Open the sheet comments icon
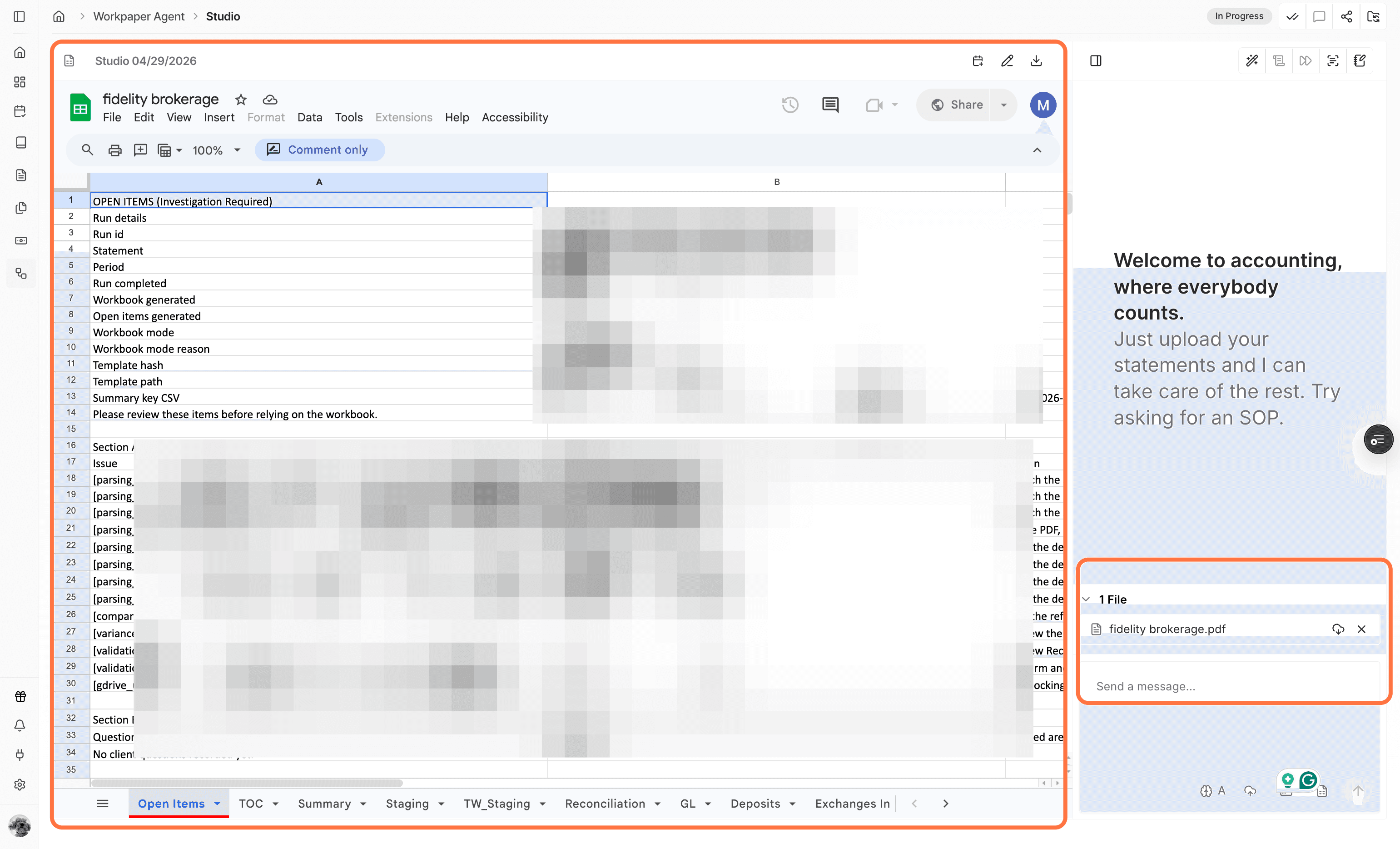This screenshot has width=1400, height=849. pyautogui.click(x=831, y=105)
